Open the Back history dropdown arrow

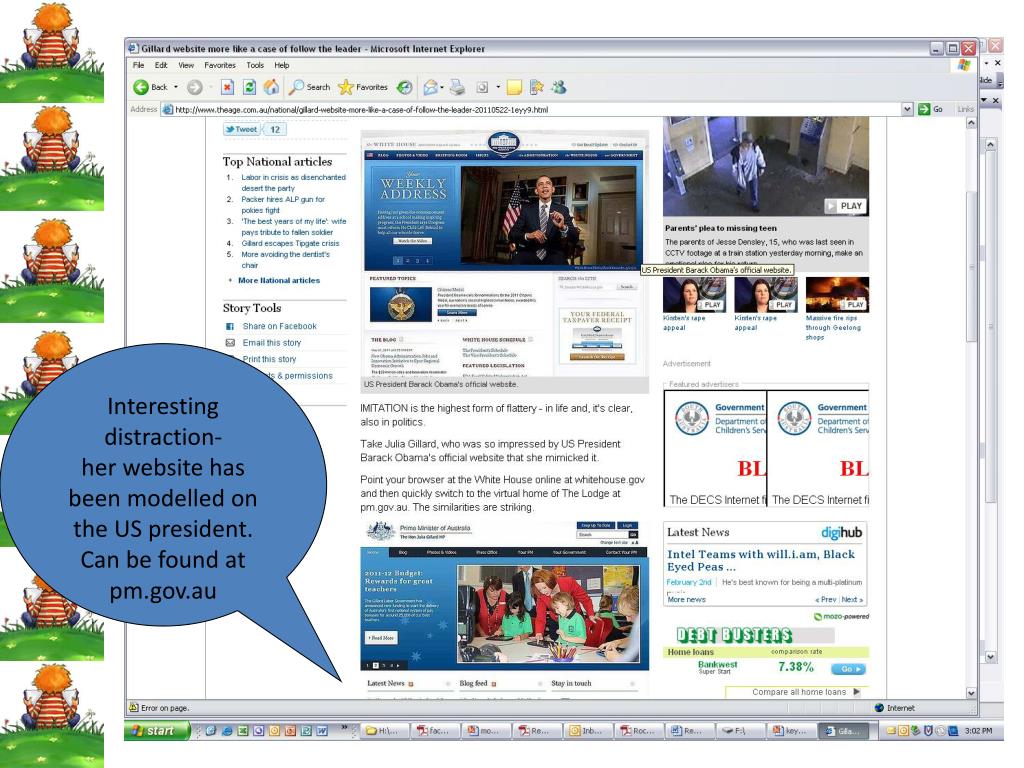pos(176,87)
